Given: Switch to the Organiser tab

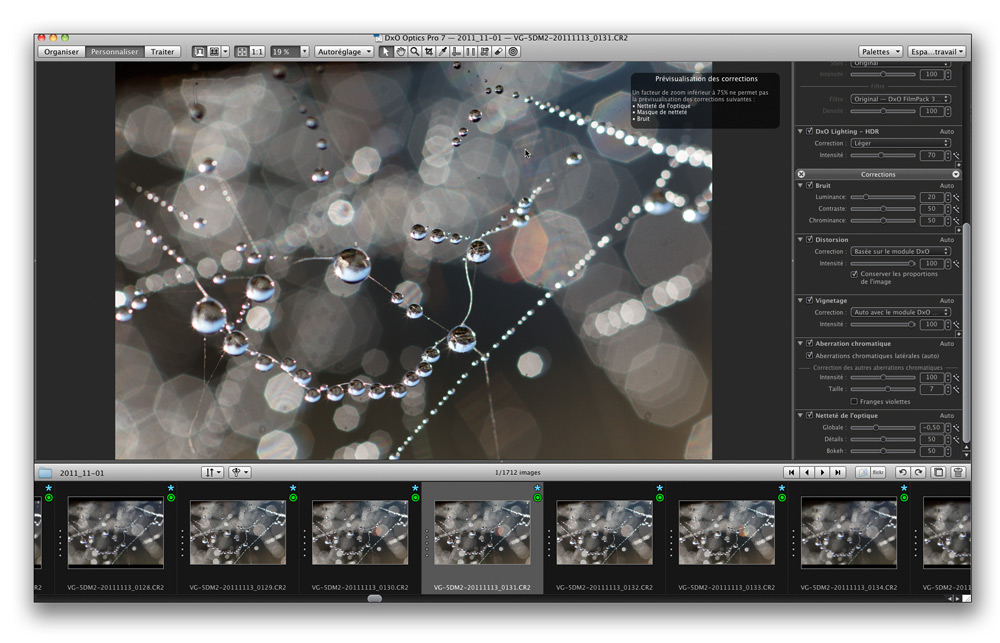Looking at the screenshot, I should coord(61,52).
